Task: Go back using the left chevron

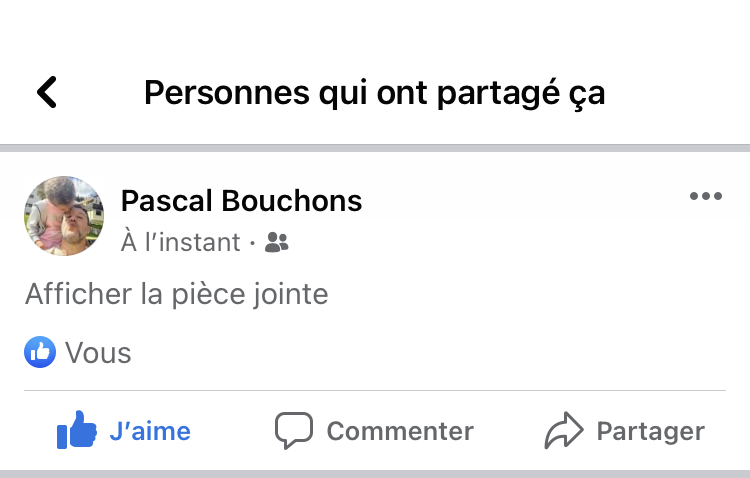Action: point(47,93)
